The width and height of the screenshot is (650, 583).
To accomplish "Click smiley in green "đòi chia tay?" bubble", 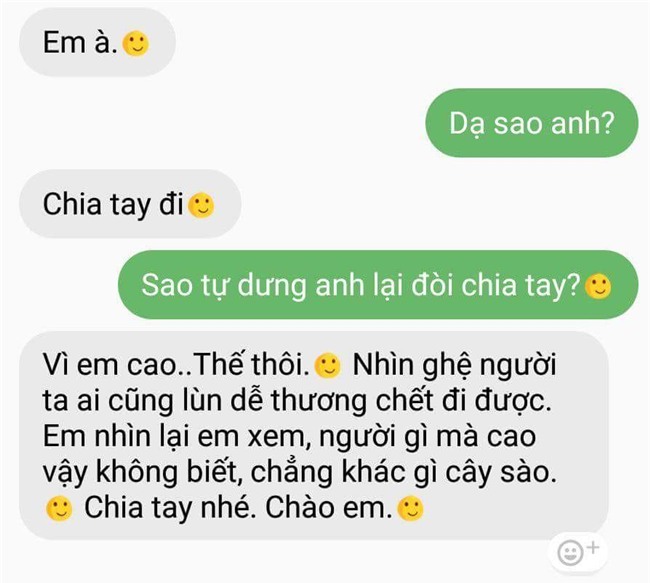I will point(598,286).
